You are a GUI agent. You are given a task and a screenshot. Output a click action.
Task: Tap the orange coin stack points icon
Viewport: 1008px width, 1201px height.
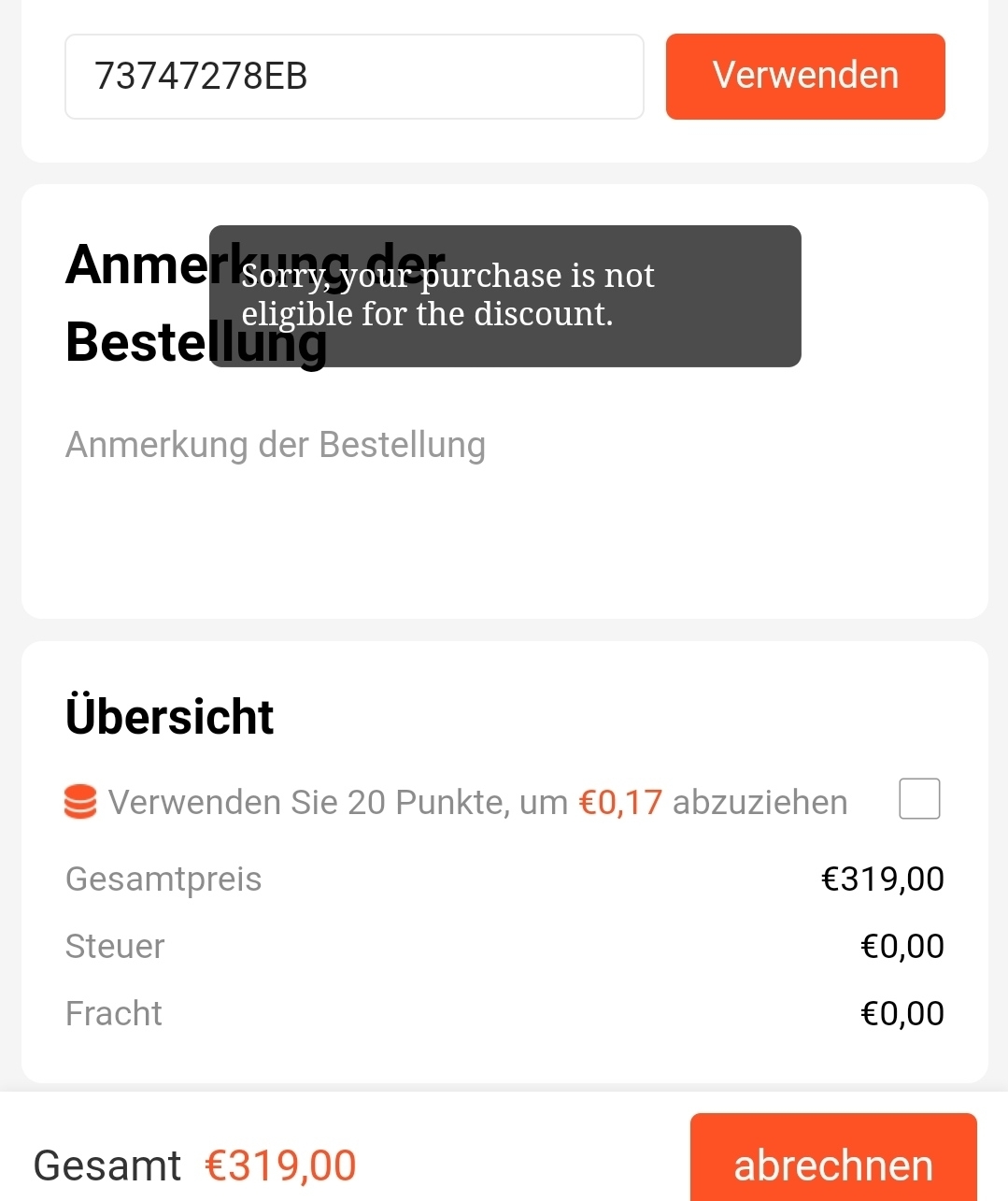[80, 802]
